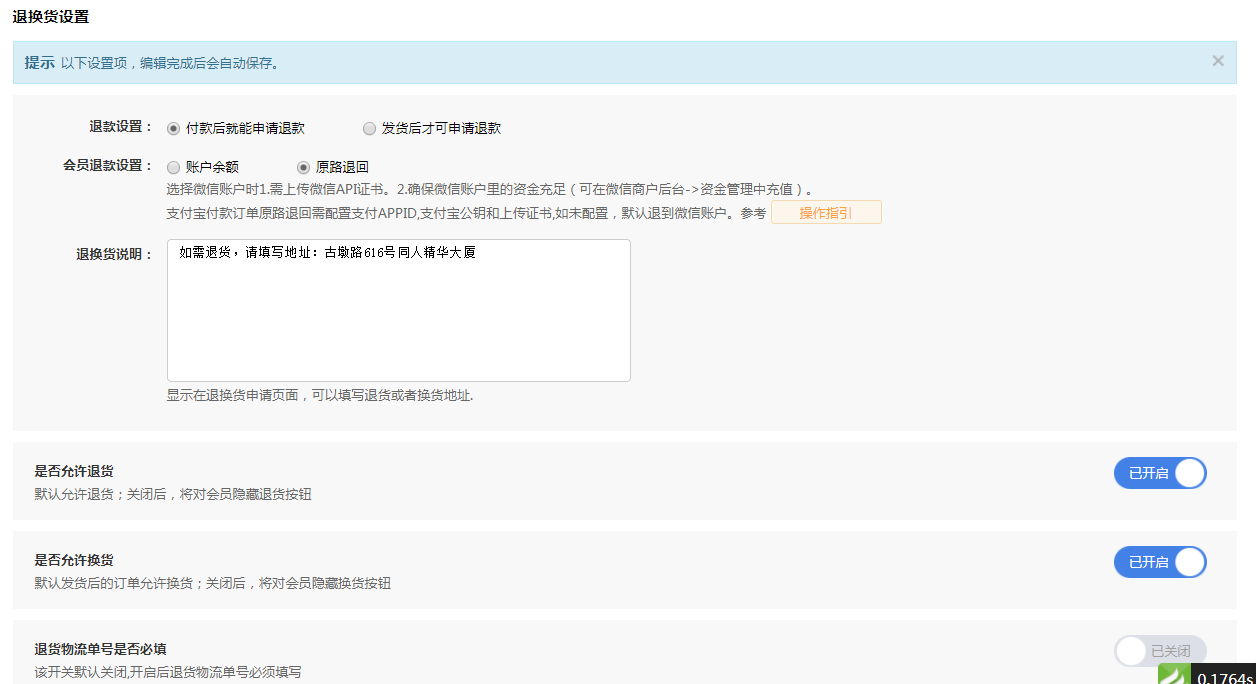Click the 会员退款设置 field label
This screenshot has width=1256, height=684.
[107, 166]
